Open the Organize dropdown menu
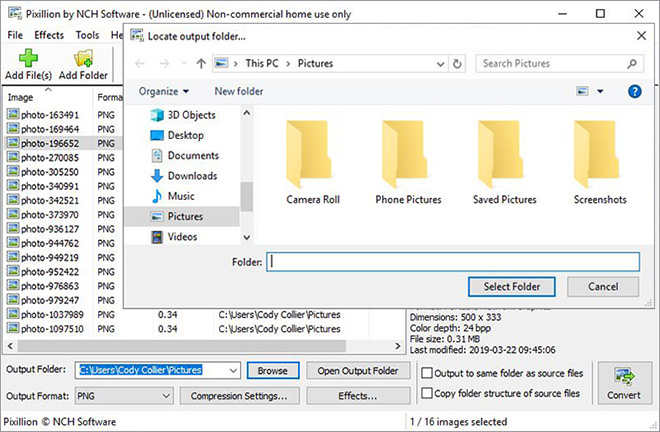 click(164, 91)
